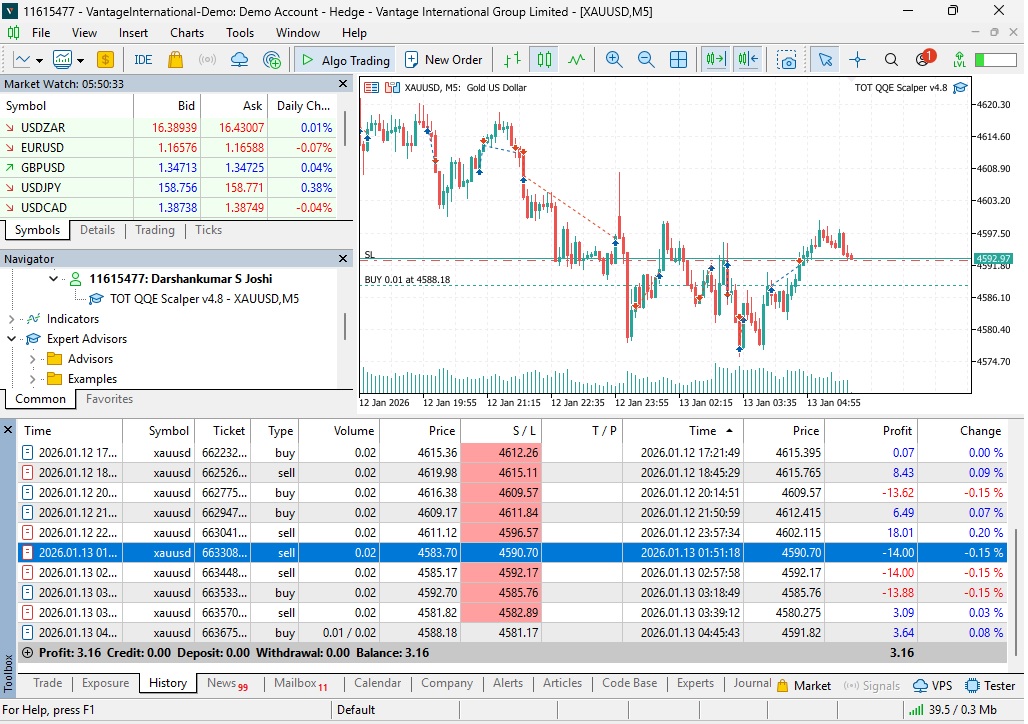Click the MetaTrader app icon beside File menu
Screen dimensions: 1028x724
pos(13,32)
